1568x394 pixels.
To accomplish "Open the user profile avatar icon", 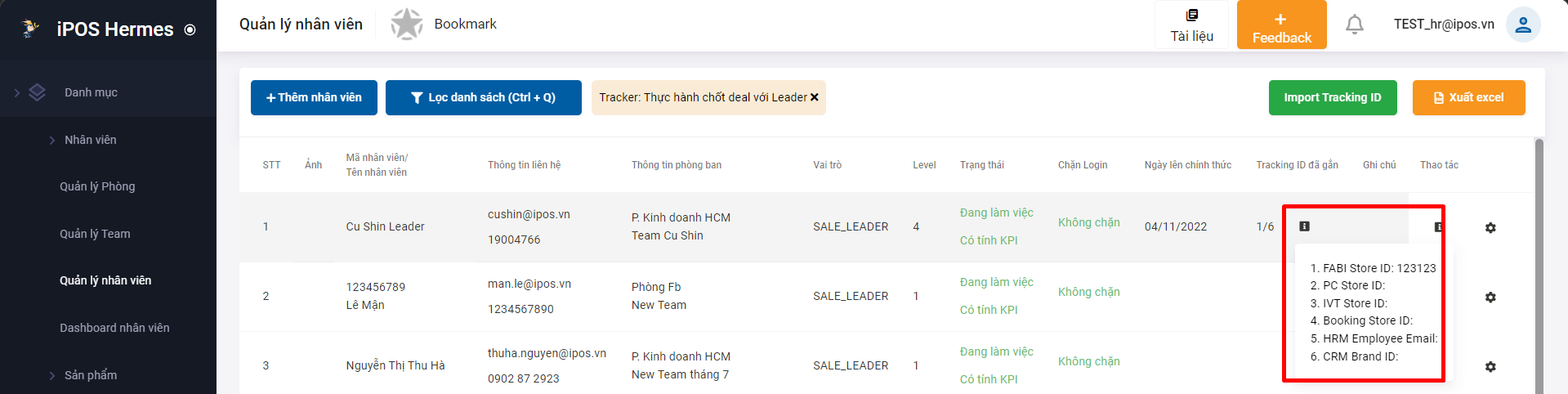I will click(x=1523, y=25).
